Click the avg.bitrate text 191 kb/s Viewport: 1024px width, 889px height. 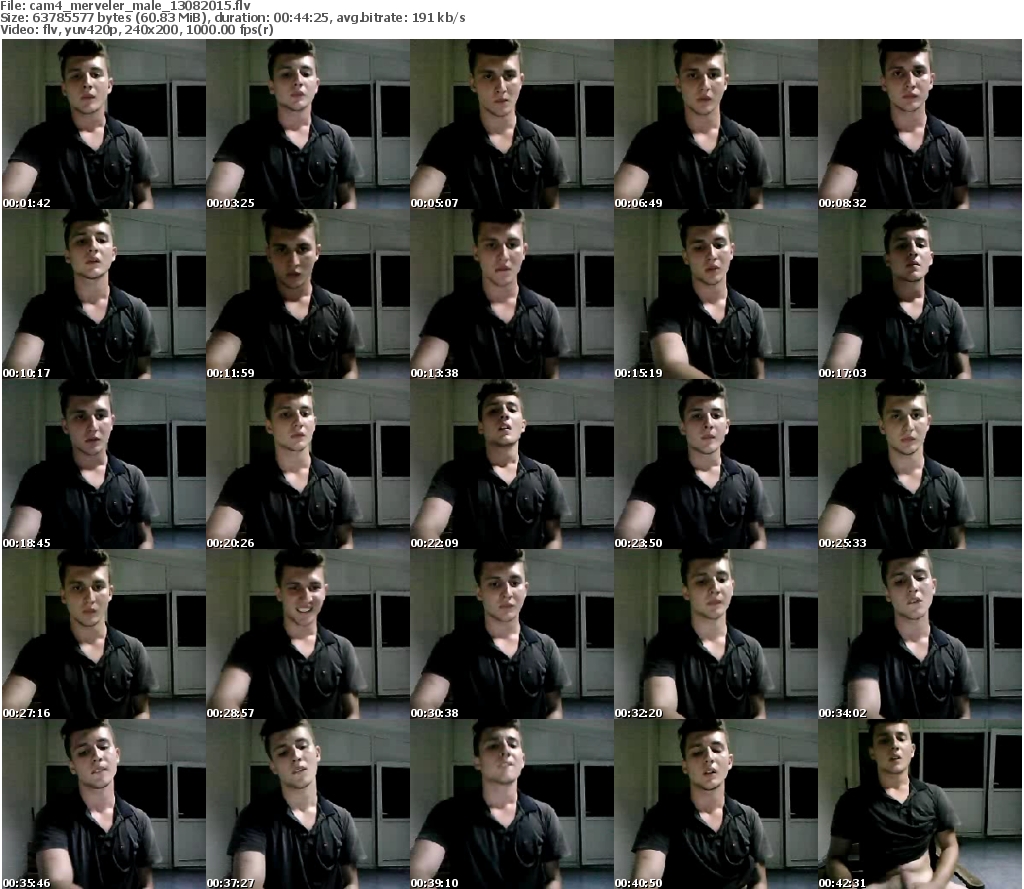click(x=439, y=18)
